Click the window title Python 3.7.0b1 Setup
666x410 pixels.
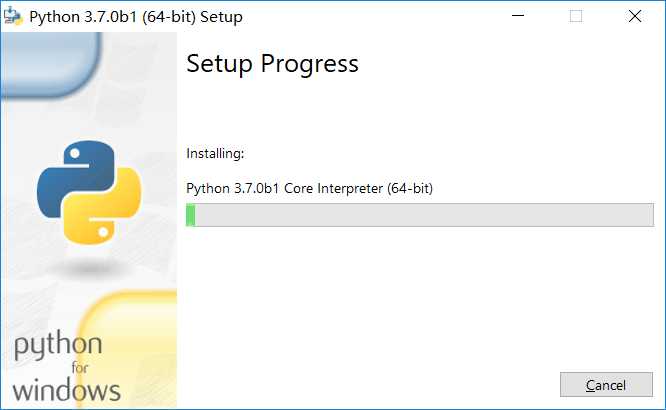[x=136, y=17]
